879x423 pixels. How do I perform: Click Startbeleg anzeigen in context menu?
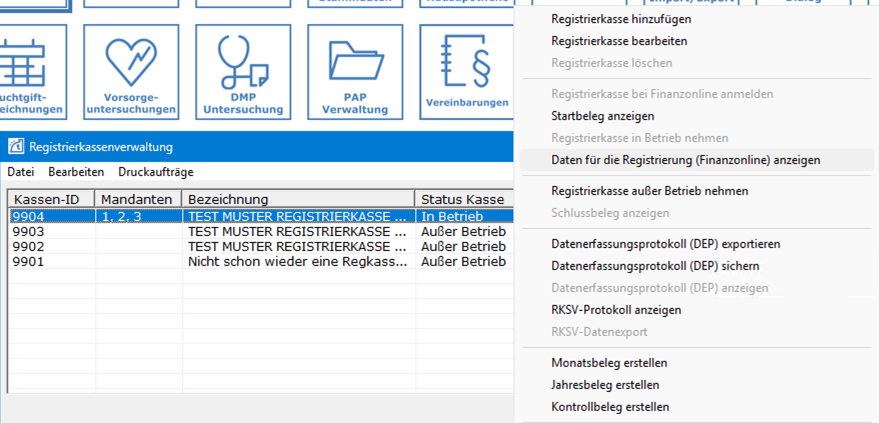(602, 116)
